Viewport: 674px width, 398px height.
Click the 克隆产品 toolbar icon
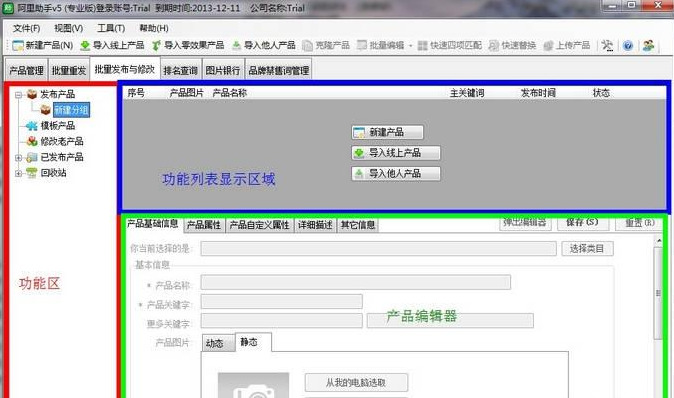[307, 45]
